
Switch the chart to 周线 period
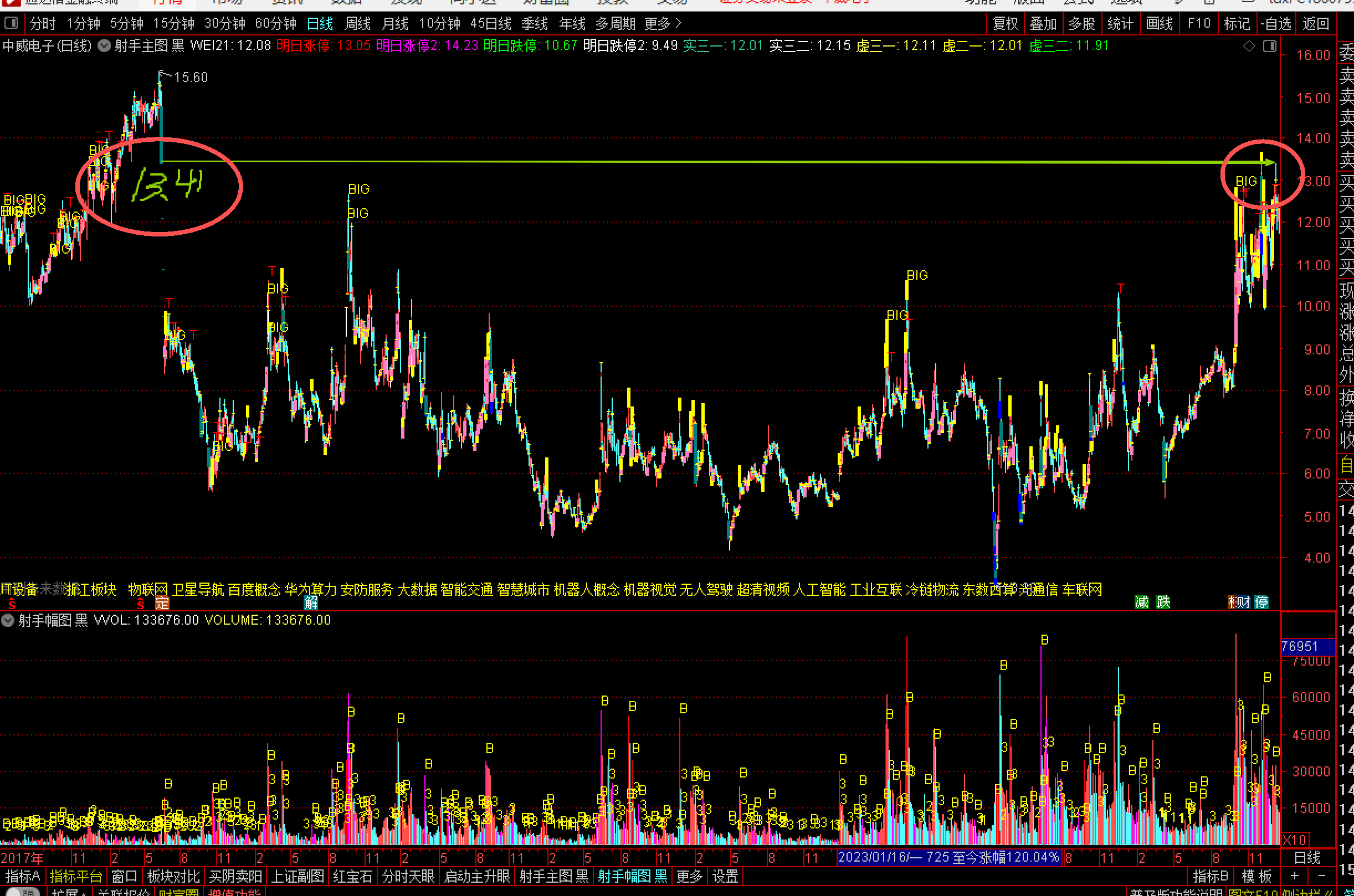click(358, 23)
